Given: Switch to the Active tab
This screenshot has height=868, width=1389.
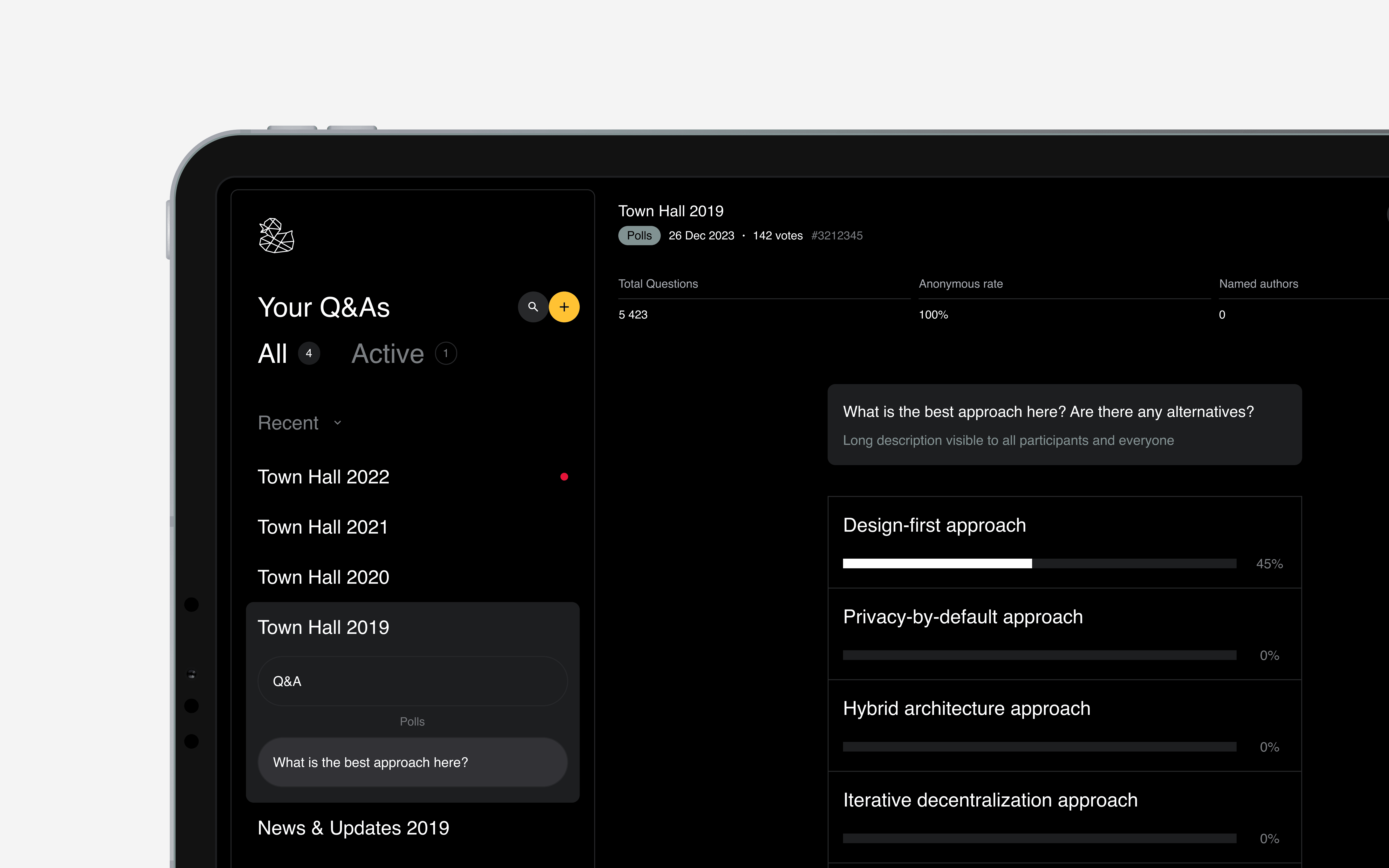Looking at the screenshot, I should point(388,354).
